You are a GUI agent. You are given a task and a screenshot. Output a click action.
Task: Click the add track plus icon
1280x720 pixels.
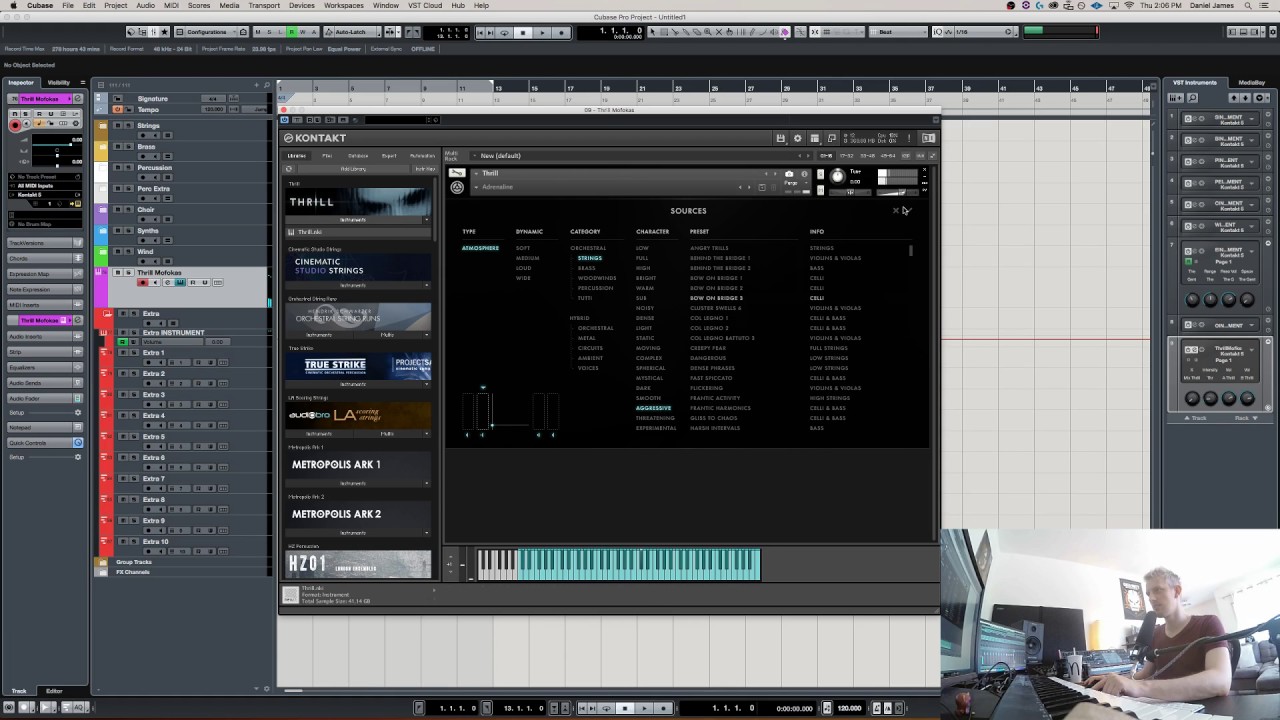(257, 84)
